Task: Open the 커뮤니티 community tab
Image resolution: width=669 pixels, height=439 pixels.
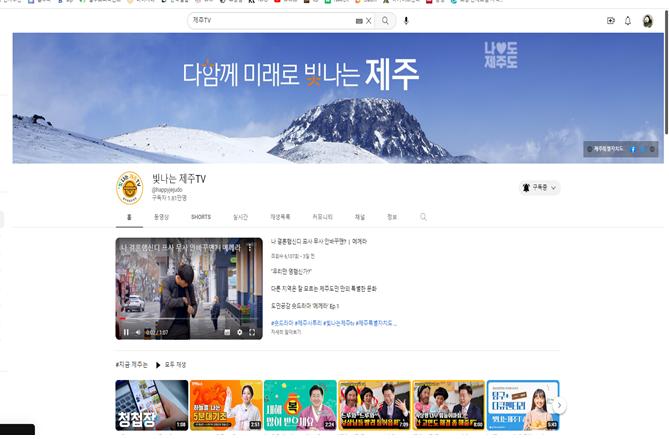Action: click(323, 217)
